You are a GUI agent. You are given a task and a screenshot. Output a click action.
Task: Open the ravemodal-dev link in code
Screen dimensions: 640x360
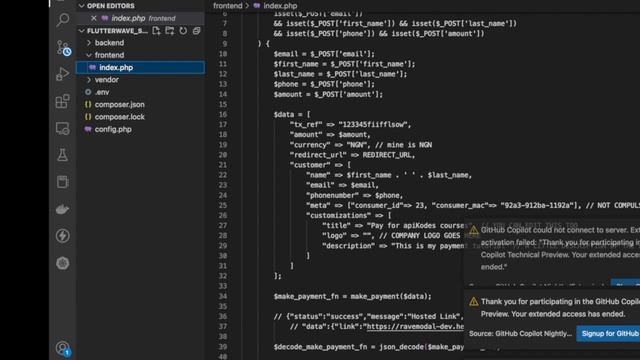point(415,327)
